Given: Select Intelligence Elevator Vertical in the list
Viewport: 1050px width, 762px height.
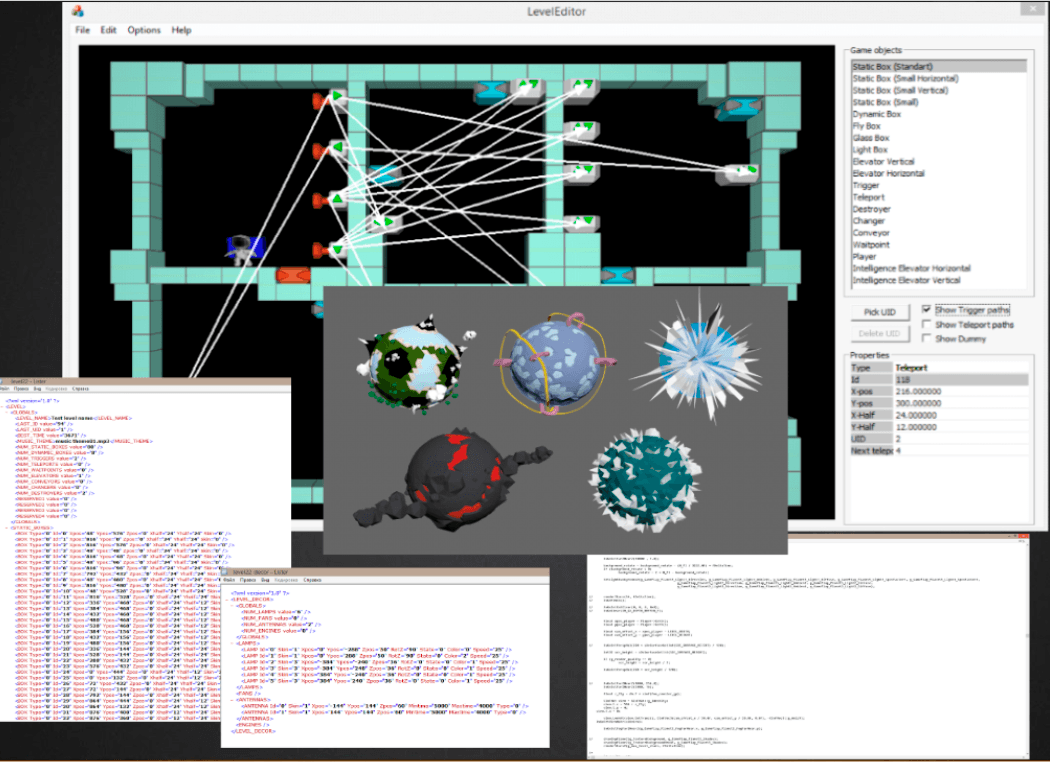Looking at the screenshot, I should (x=939, y=281).
